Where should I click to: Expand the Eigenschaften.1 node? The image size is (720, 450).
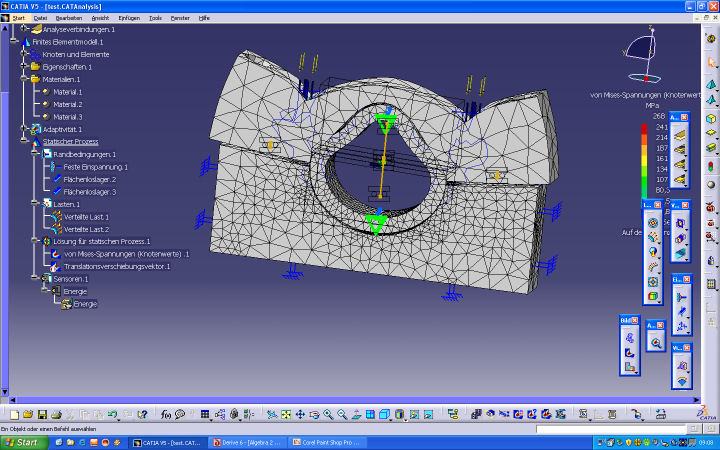pyautogui.click(x=23, y=66)
